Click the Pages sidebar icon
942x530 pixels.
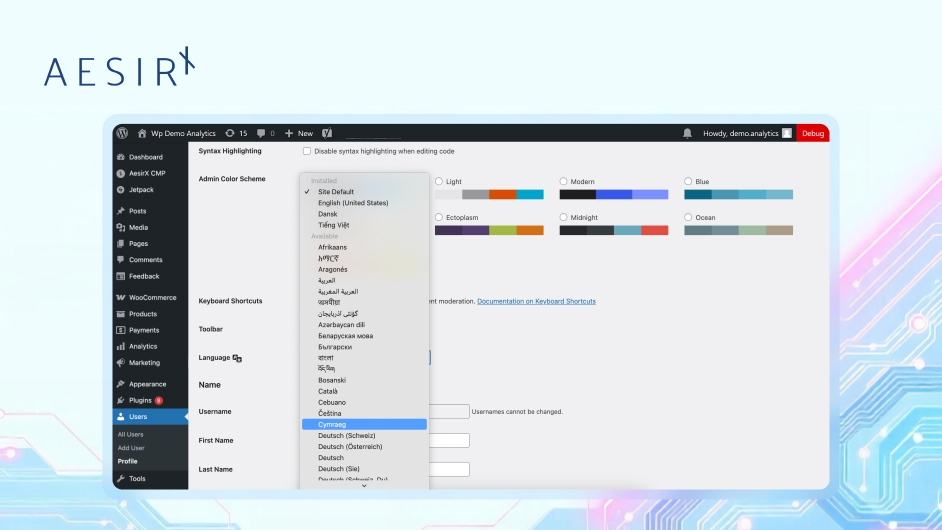121,243
